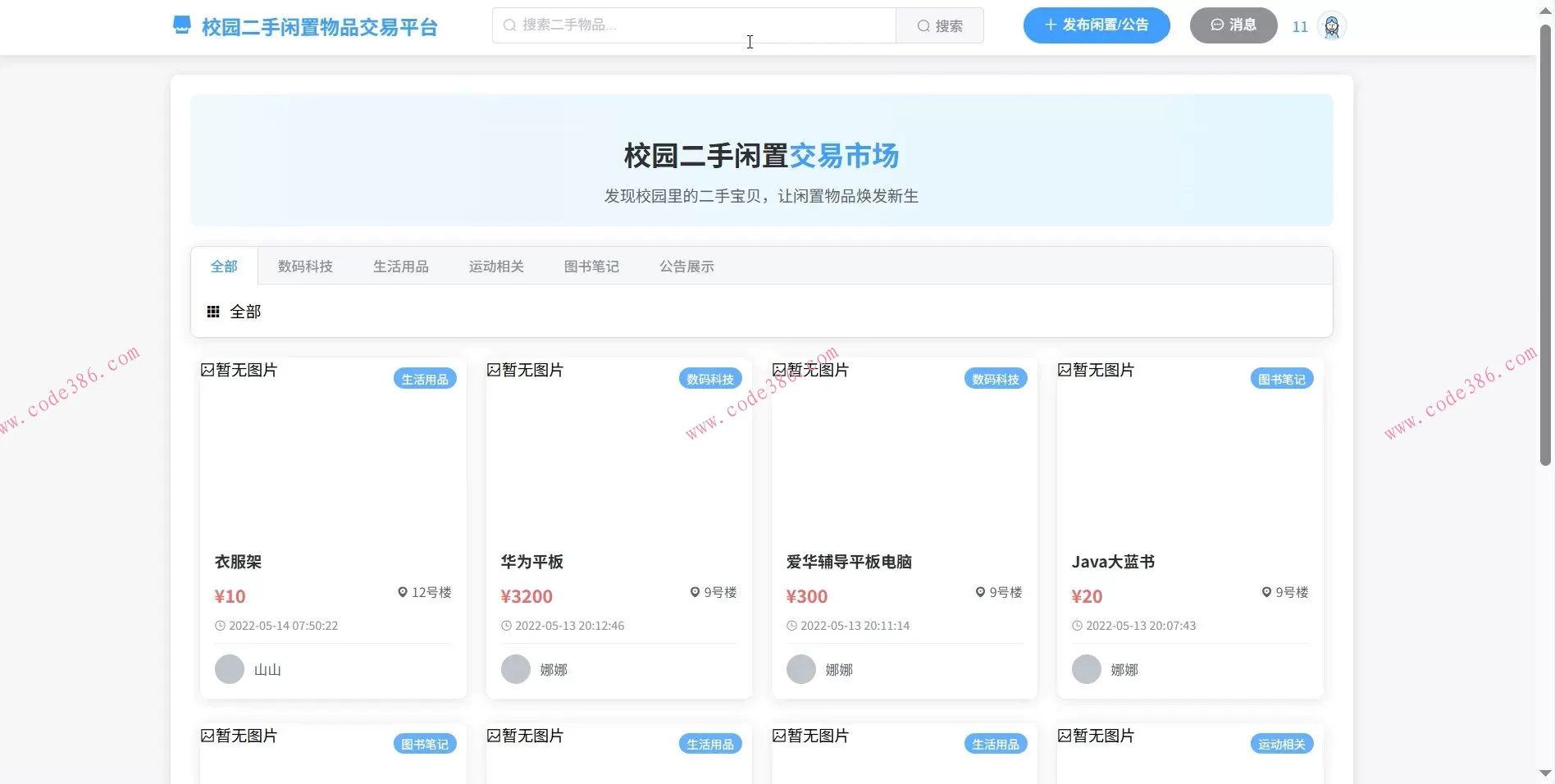Select the 图书笔记 category
The image size is (1555, 784).
(x=591, y=266)
